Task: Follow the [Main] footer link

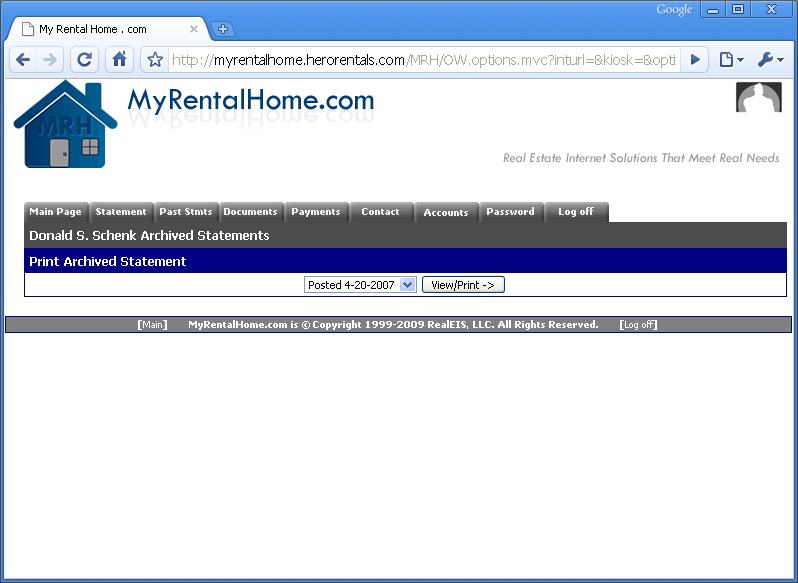Action: coord(152,325)
